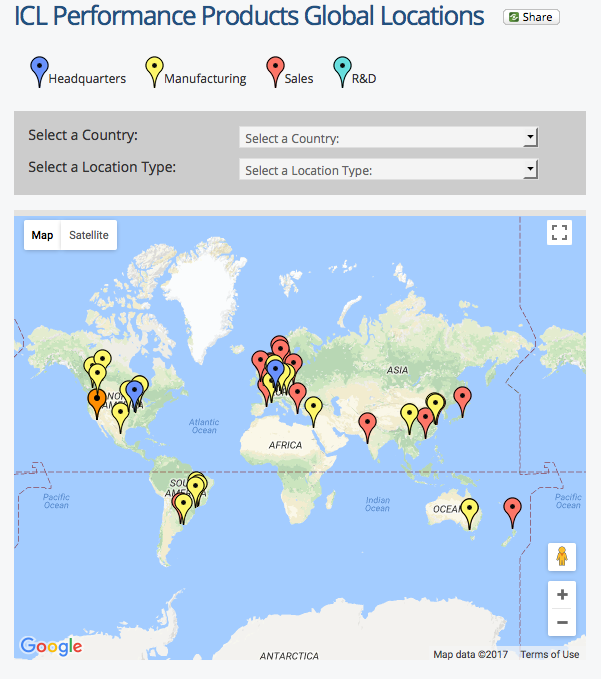The width and height of the screenshot is (601, 679).
Task: Open the Select a Location Type dropdown
Action: [x=388, y=170]
